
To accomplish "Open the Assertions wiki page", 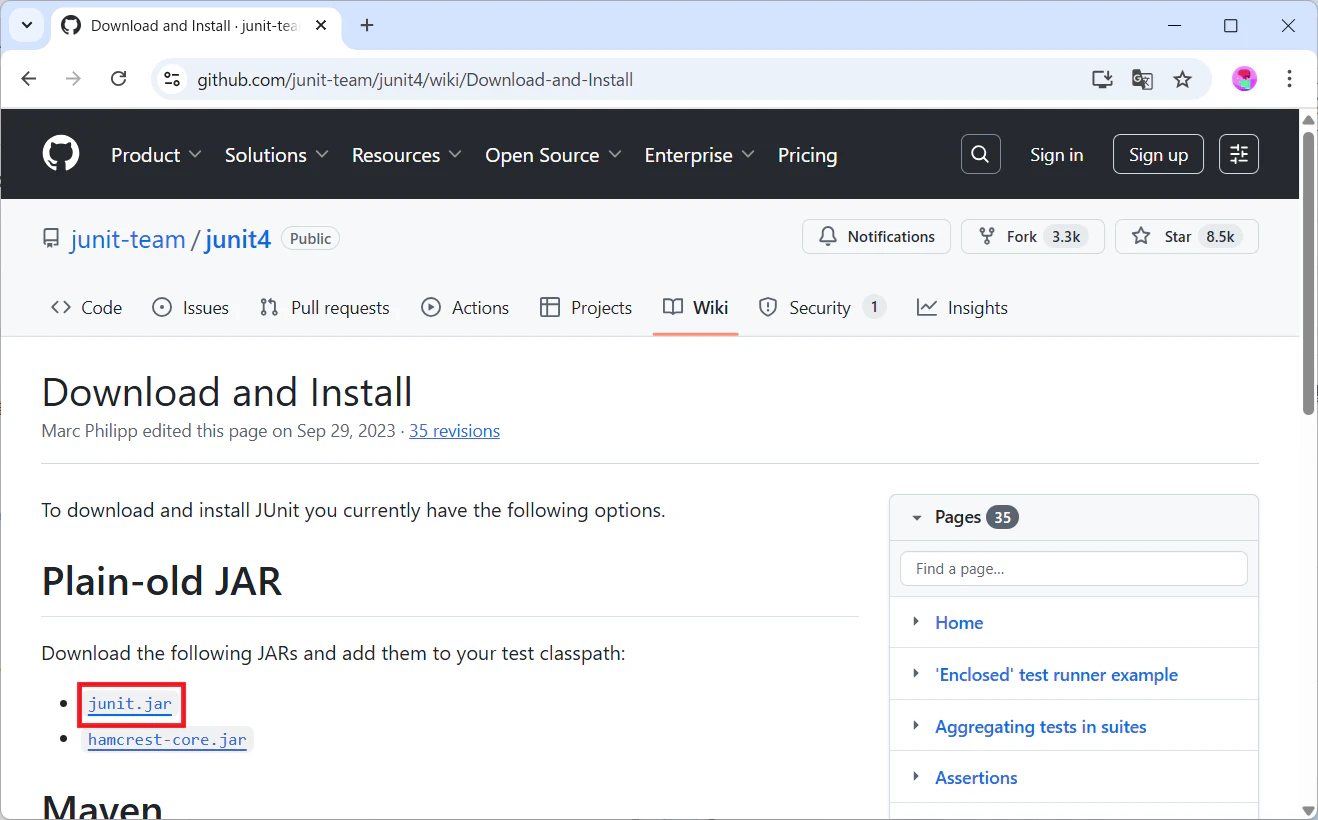I will (x=976, y=778).
